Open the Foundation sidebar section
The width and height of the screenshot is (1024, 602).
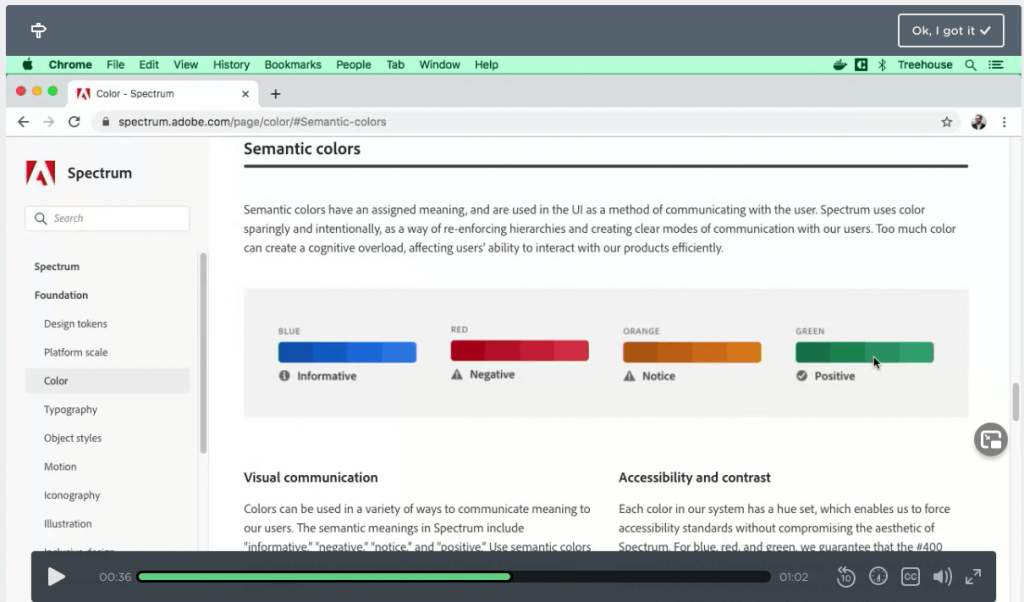(61, 295)
